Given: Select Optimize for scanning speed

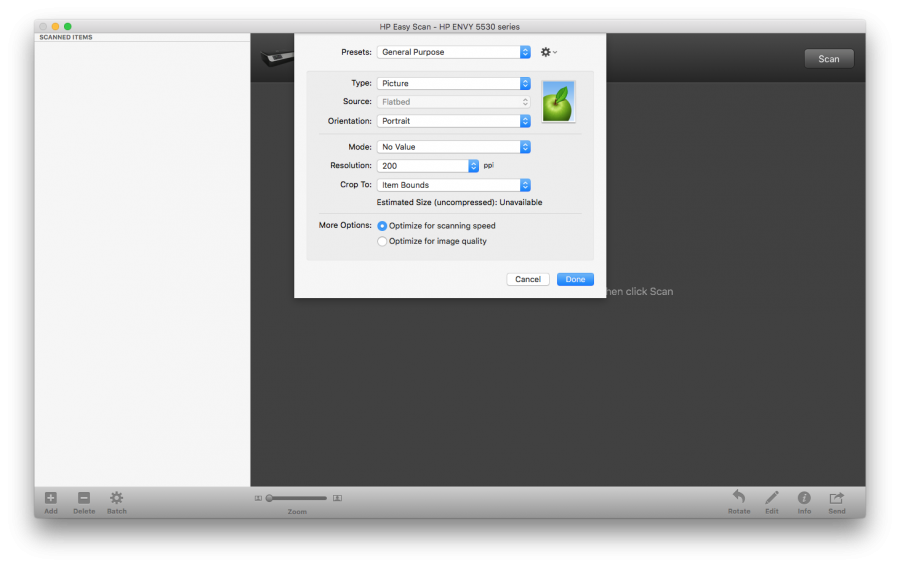Looking at the screenshot, I should point(382,226).
